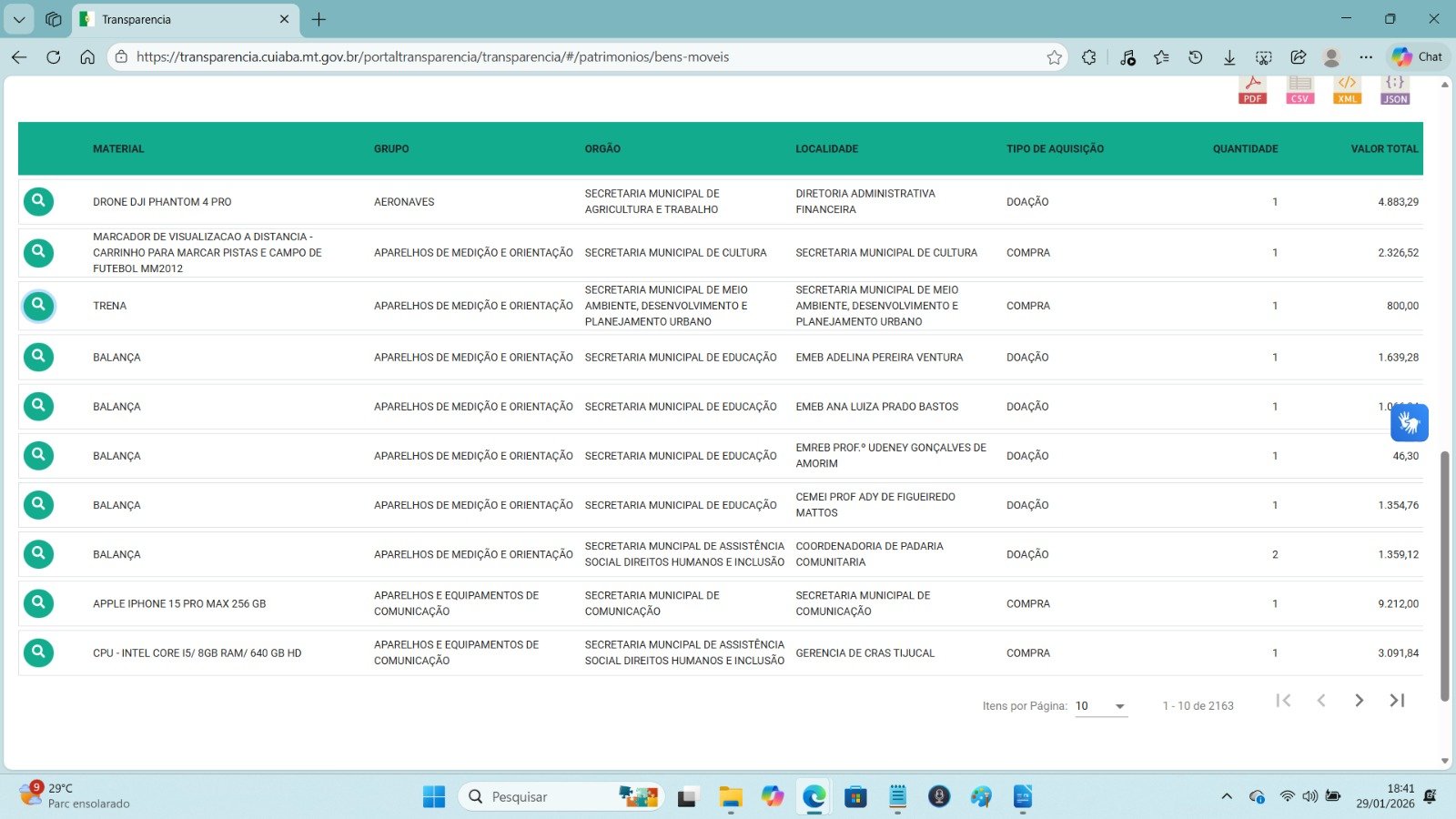This screenshot has height=819, width=1456.
Task: View details of BALANÇA at COORDENADORIA DE PADARIA
Action: tap(38, 553)
